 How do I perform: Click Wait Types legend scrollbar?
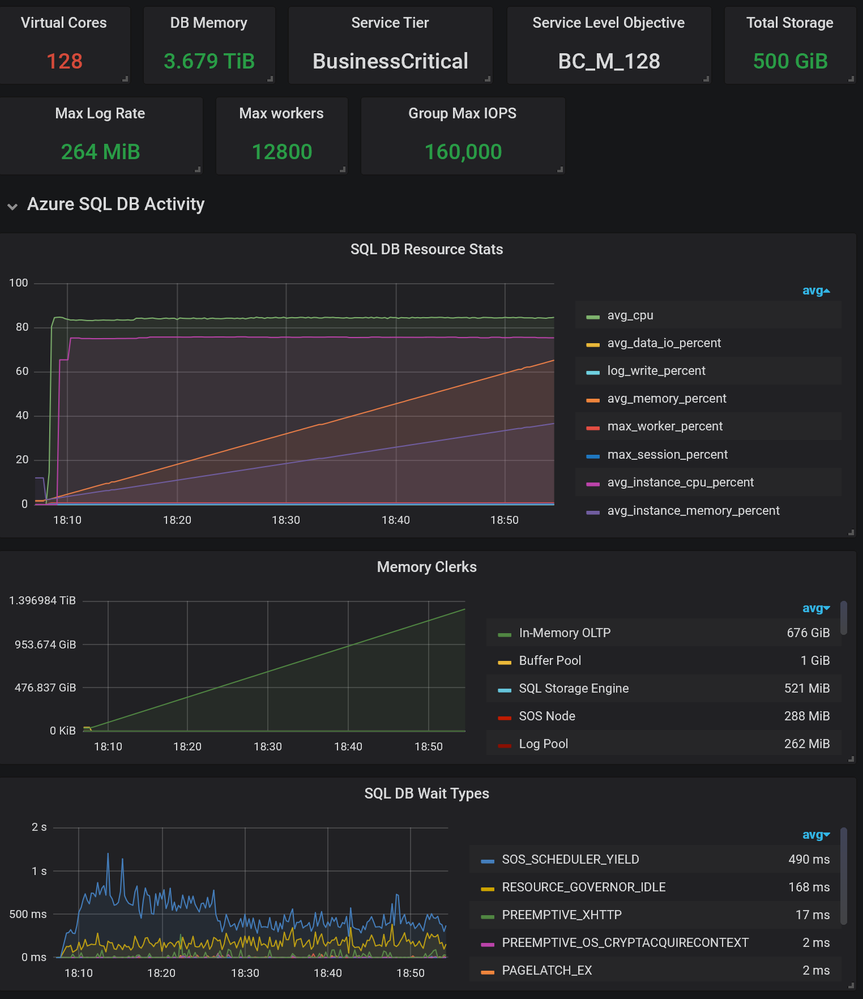point(844,875)
